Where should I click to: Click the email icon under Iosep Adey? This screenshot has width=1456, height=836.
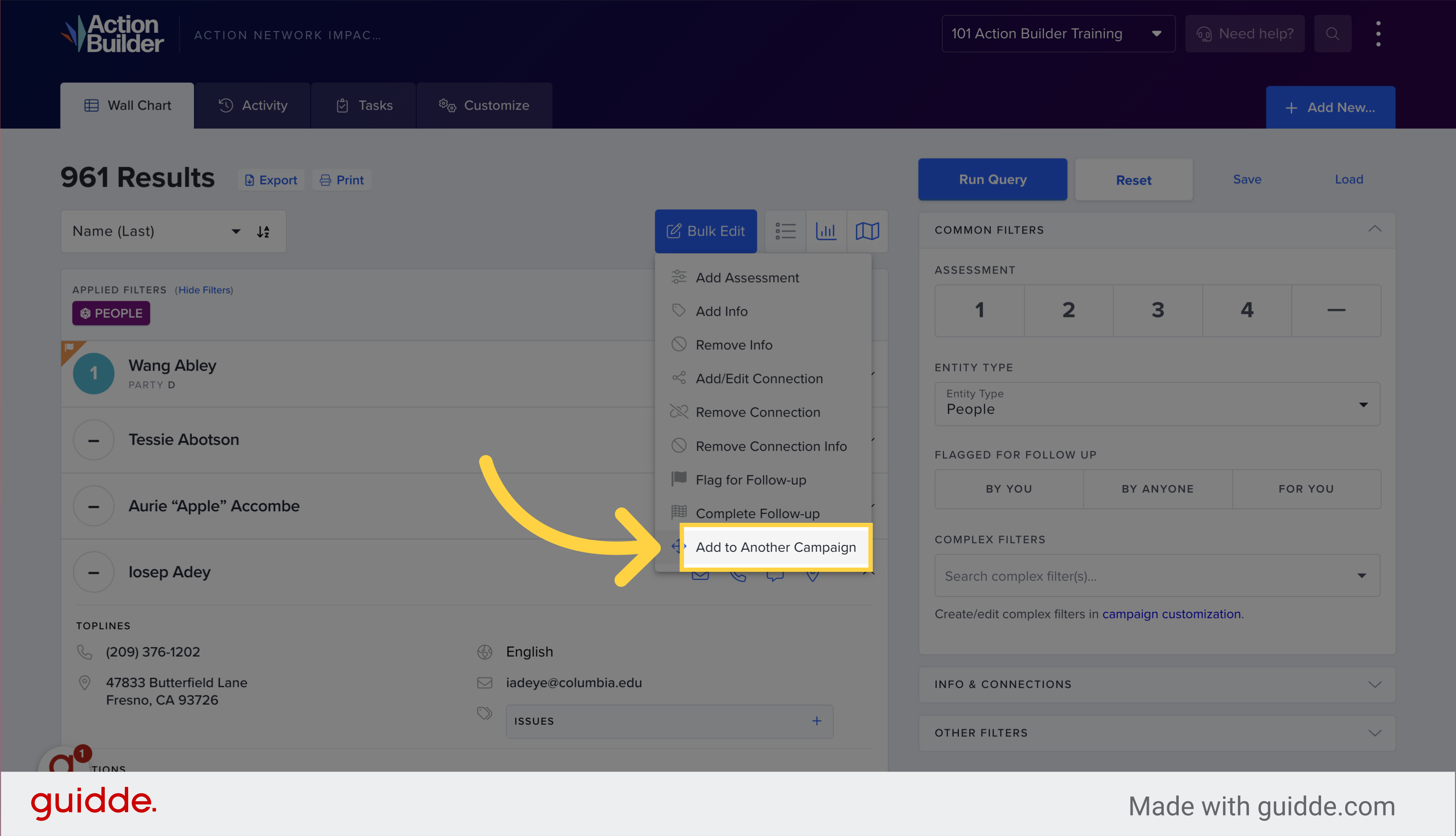coord(700,575)
